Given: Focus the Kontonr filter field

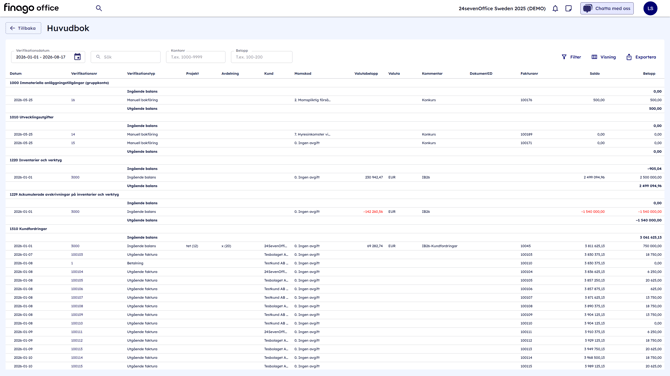Looking at the screenshot, I should (x=196, y=57).
